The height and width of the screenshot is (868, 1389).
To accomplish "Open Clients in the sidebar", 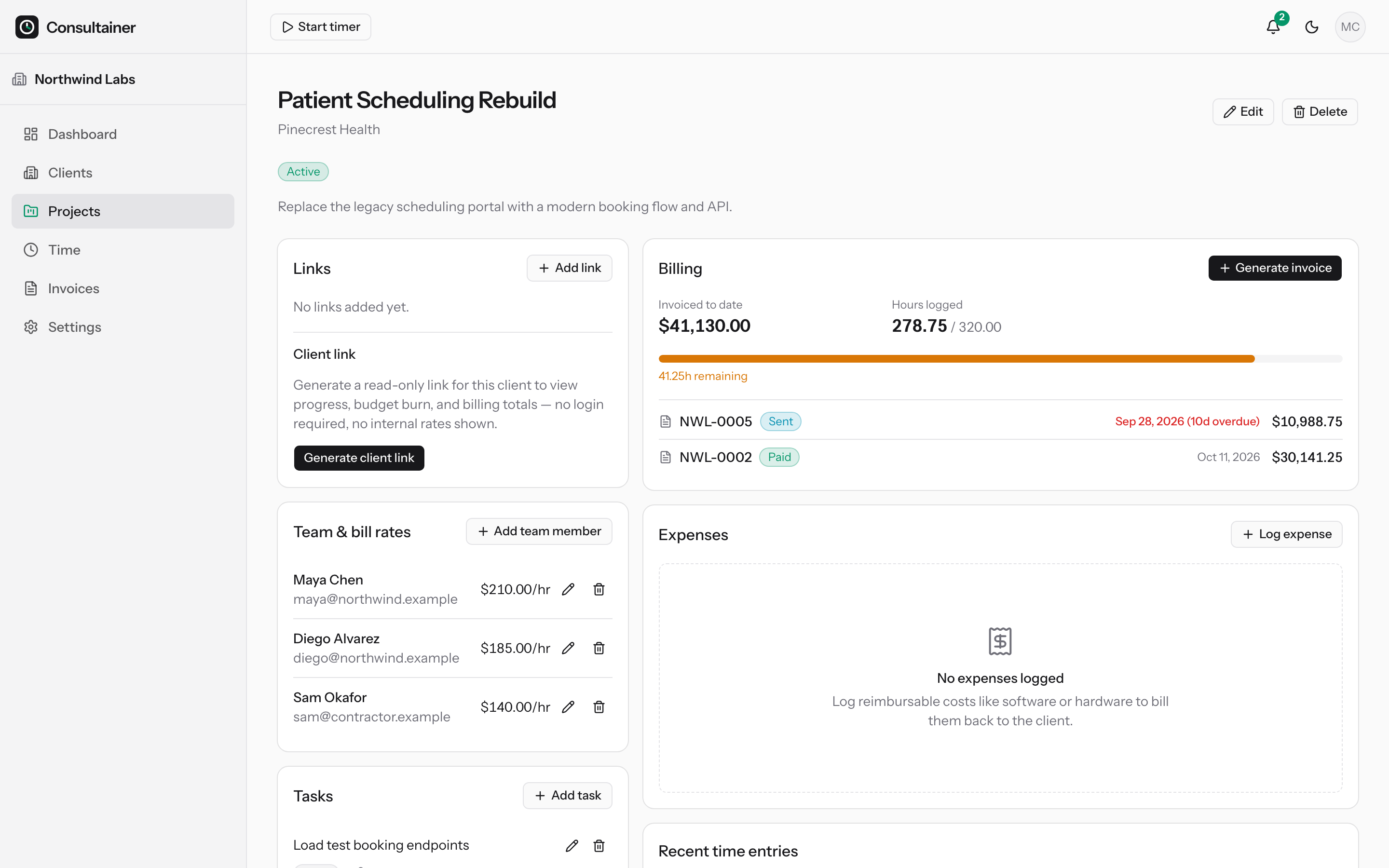I will click(123, 172).
